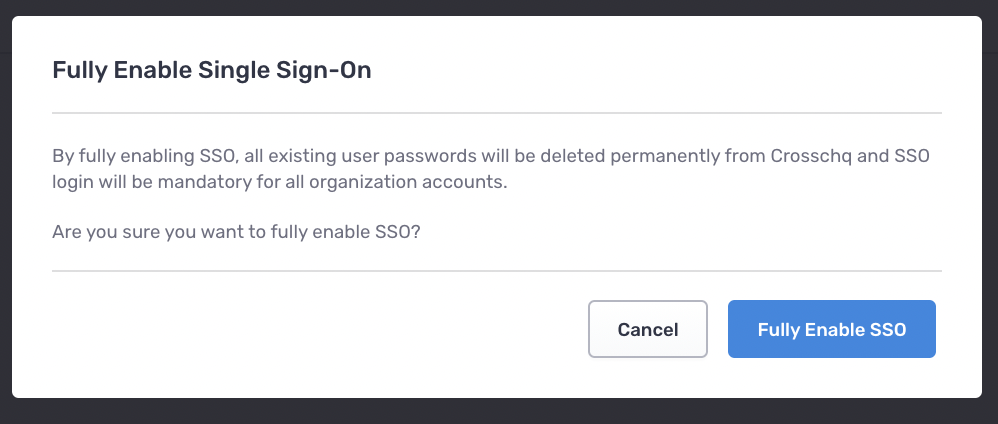998x424 pixels.
Task: Click the divider line below the title
Action: pyautogui.click(x=497, y=113)
